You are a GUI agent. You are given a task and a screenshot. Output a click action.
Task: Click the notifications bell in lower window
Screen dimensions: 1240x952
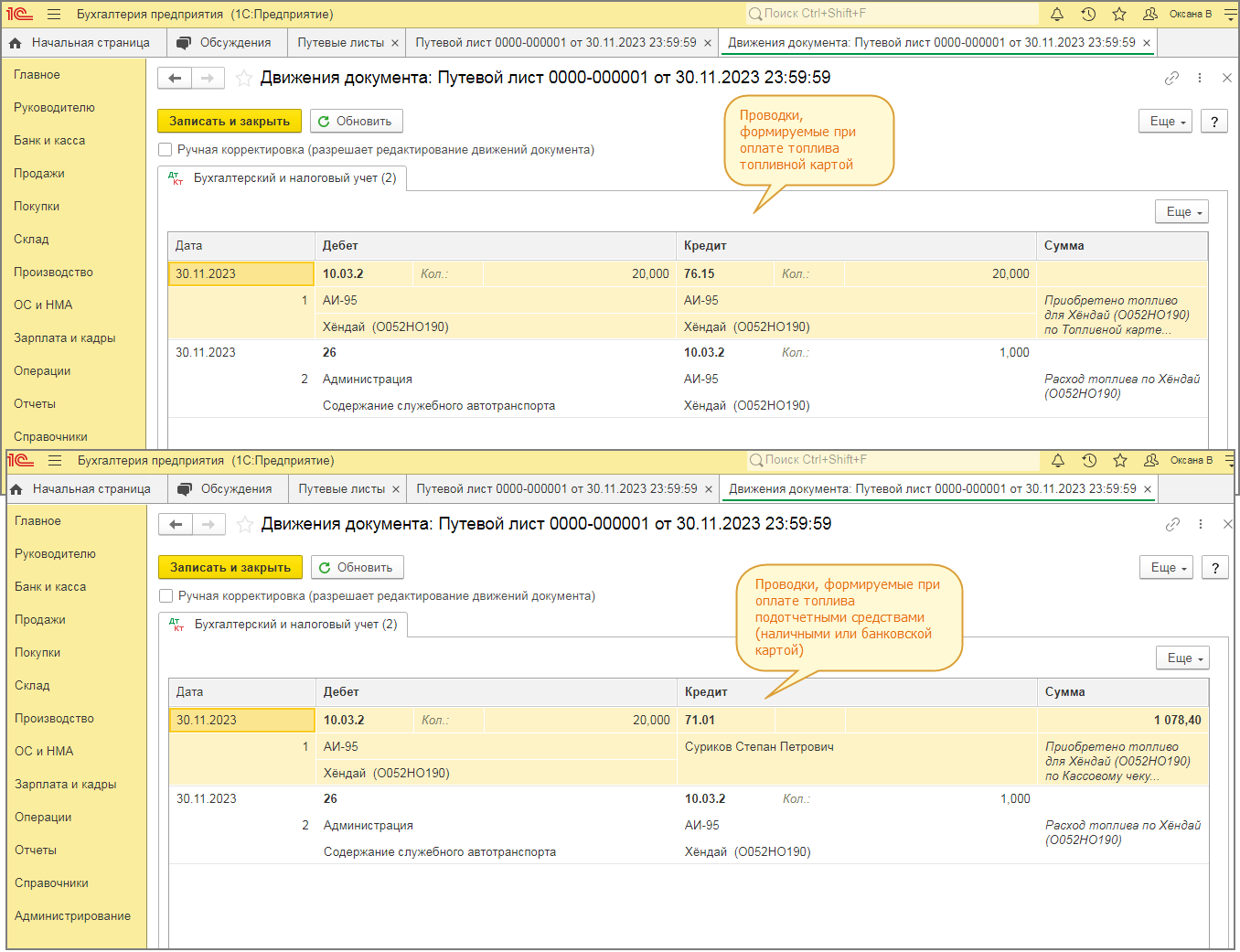[x=1058, y=460]
